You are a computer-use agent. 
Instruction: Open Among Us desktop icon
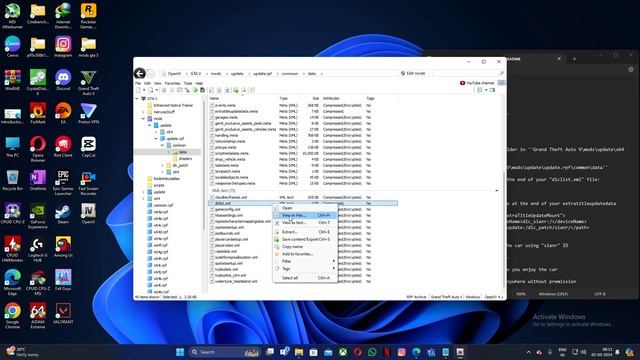63,247
